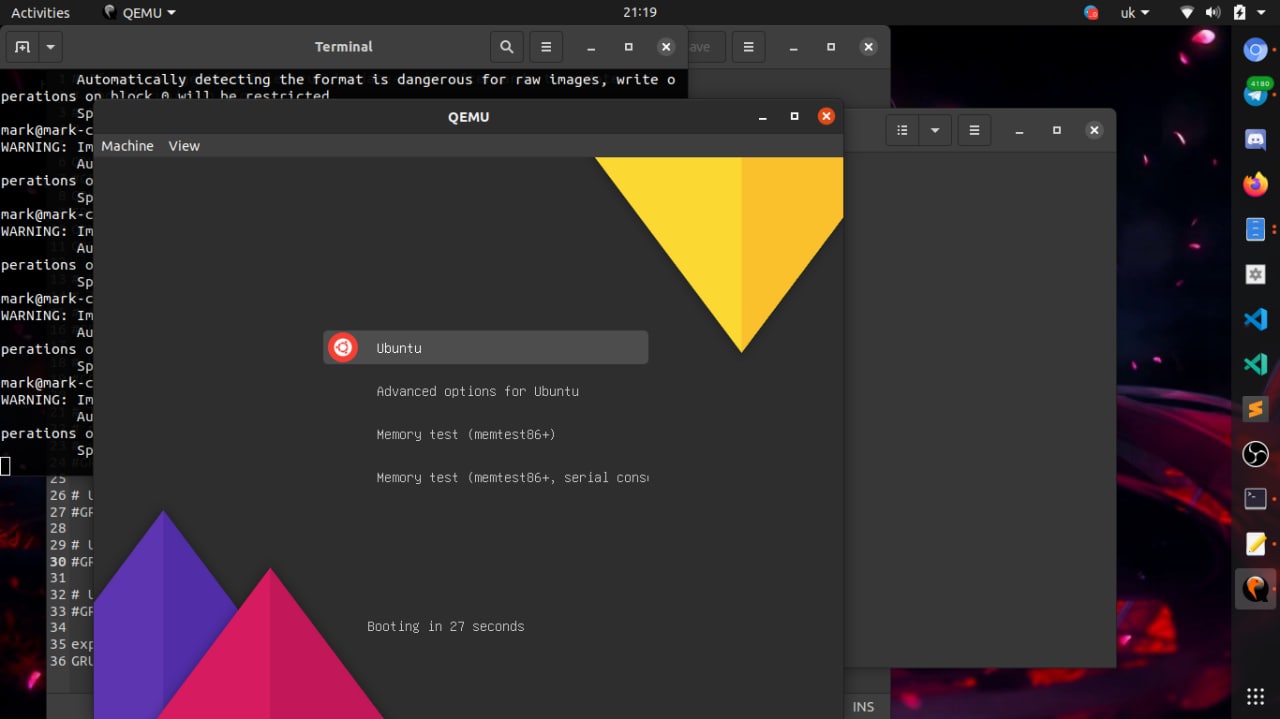The width and height of the screenshot is (1280, 719).
Task: Show all applications grid
Action: [x=1255, y=696]
